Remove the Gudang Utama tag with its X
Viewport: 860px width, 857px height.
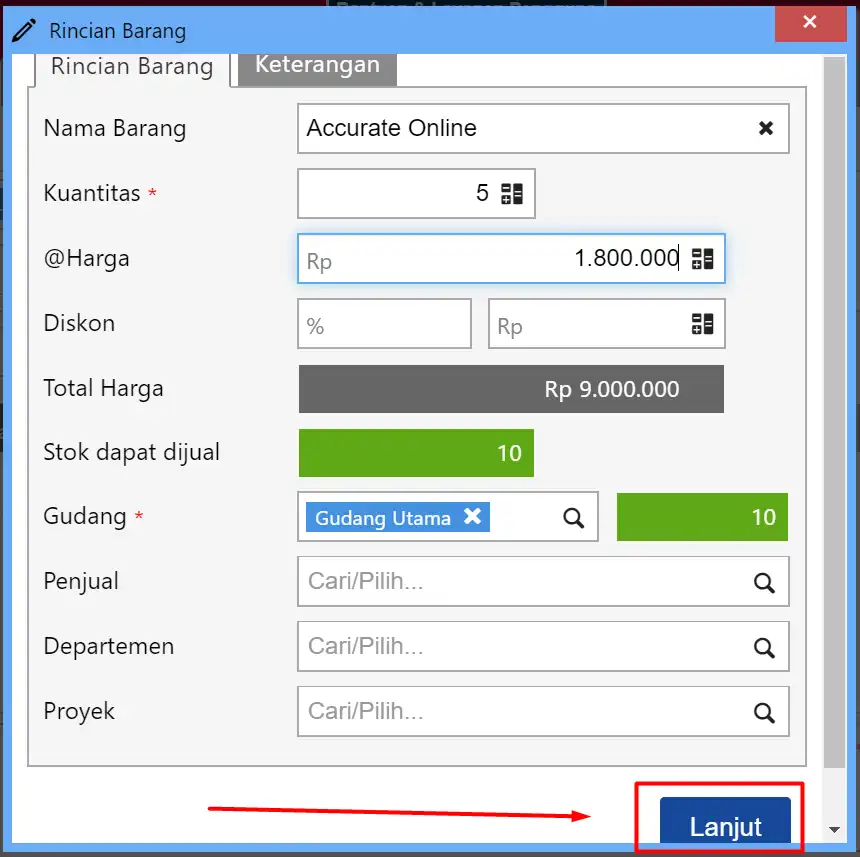471,518
